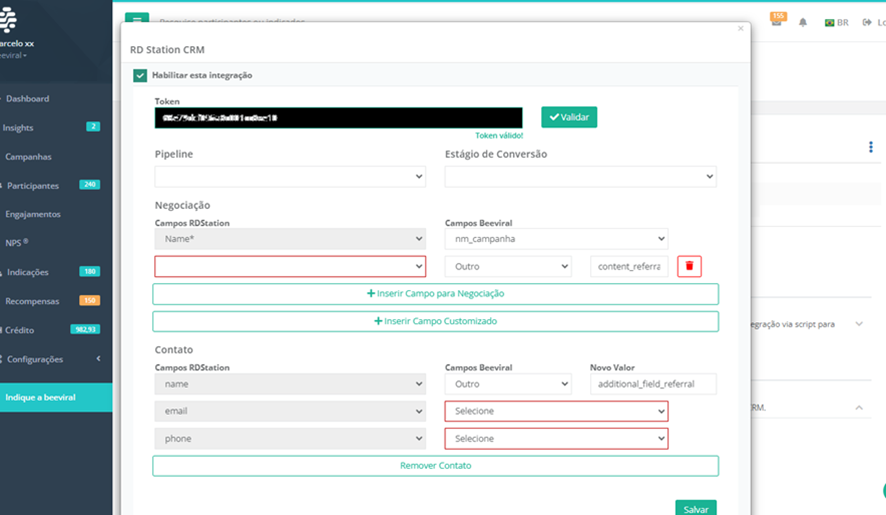Click the 982,93 credit badge
886x515 pixels.
pyautogui.click(x=85, y=329)
